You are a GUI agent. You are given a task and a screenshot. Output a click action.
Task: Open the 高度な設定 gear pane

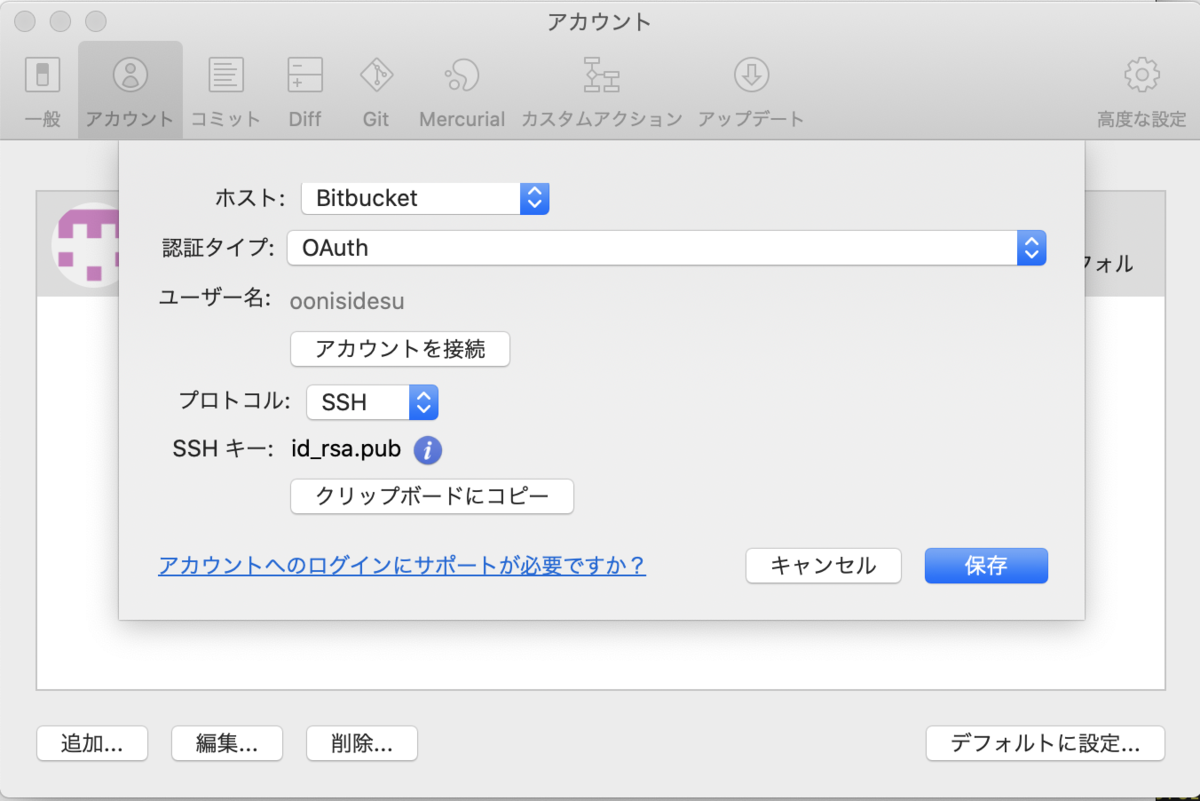tap(1141, 92)
